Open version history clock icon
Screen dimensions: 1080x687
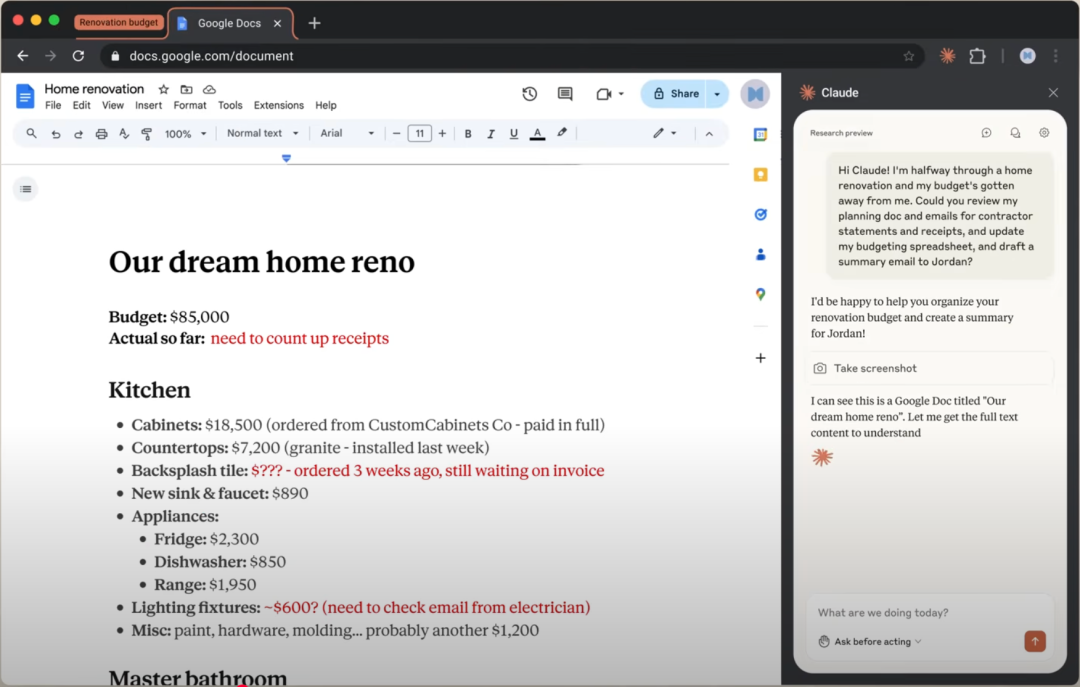click(529, 94)
